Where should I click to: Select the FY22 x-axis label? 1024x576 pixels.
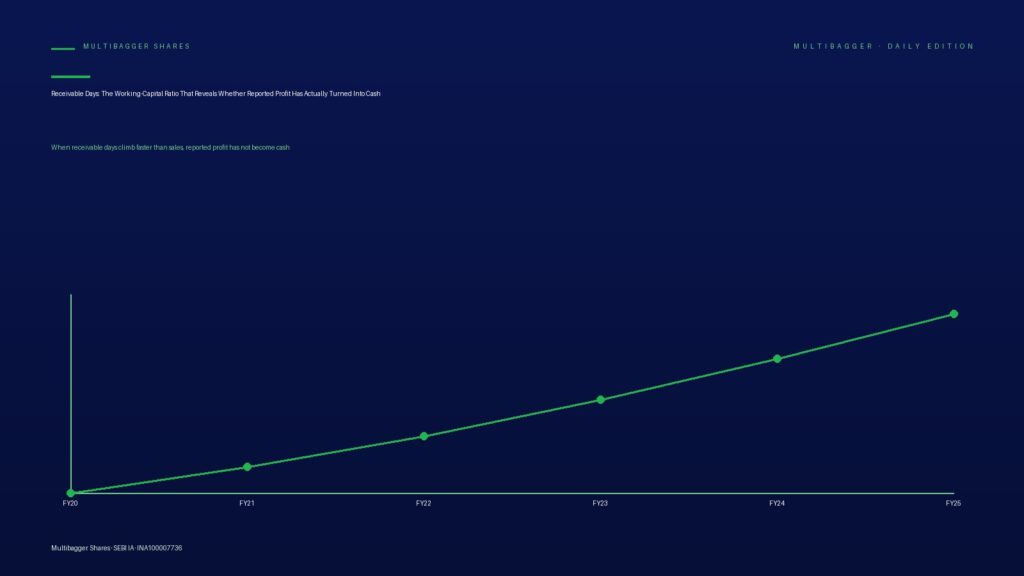[x=424, y=504]
